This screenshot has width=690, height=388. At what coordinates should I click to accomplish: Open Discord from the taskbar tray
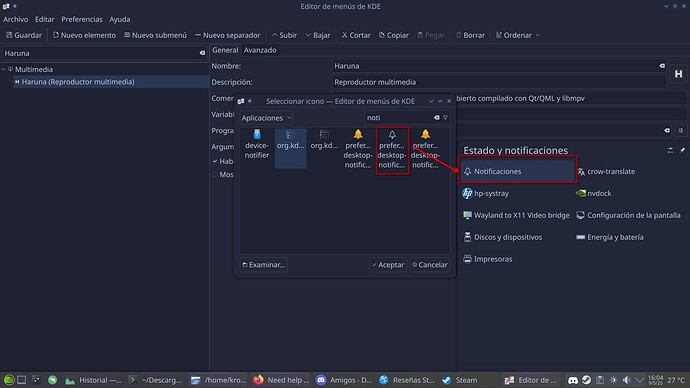coord(573,380)
